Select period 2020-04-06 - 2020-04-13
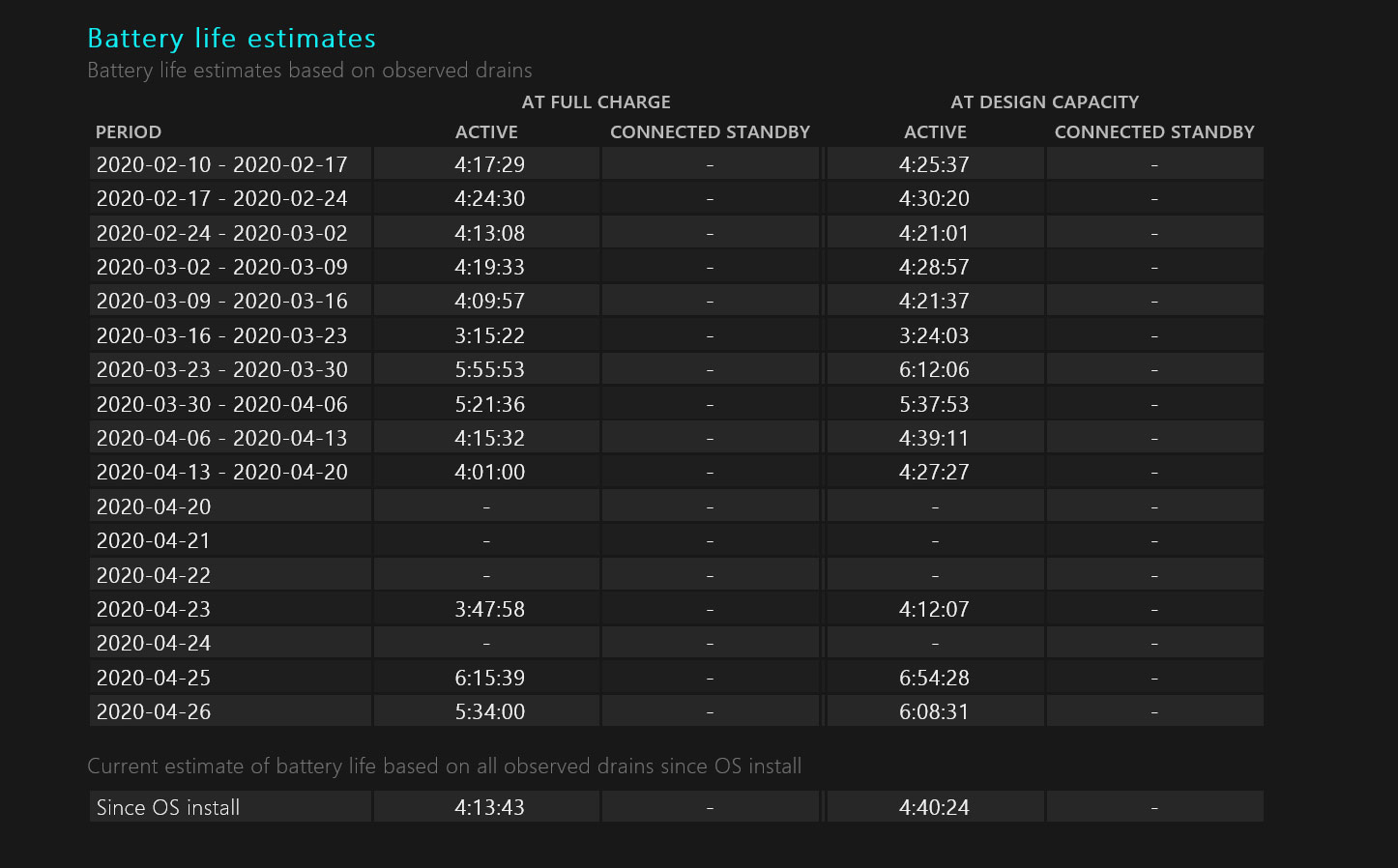 click(x=221, y=438)
